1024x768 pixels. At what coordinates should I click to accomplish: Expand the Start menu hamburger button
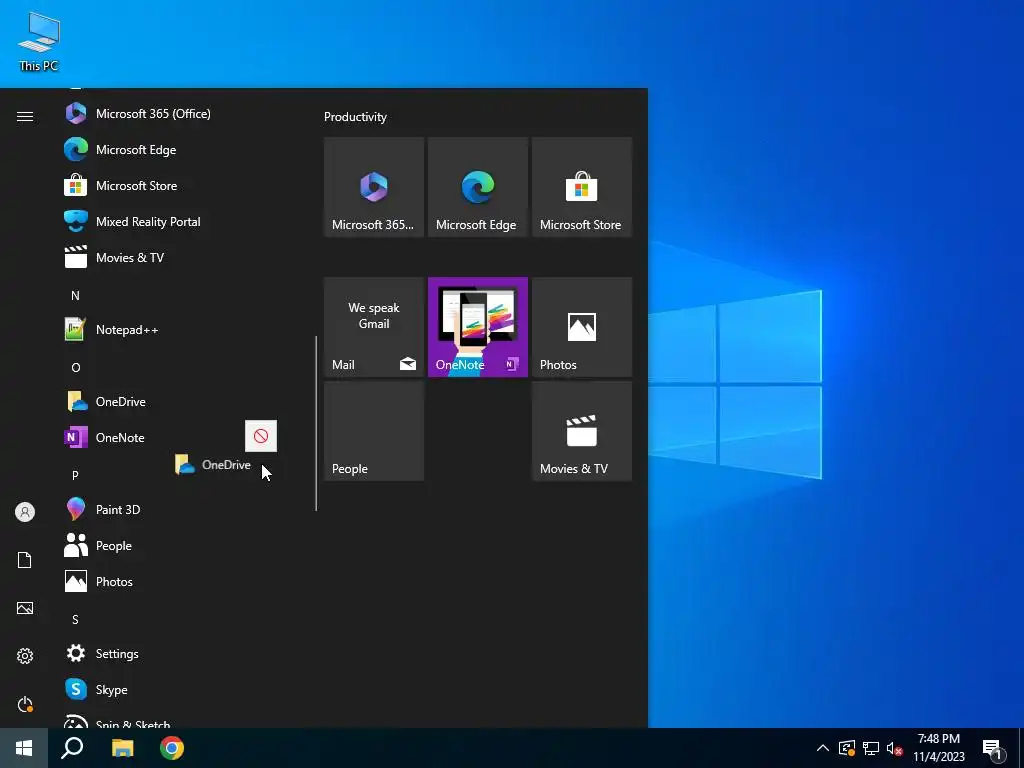(x=25, y=116)
